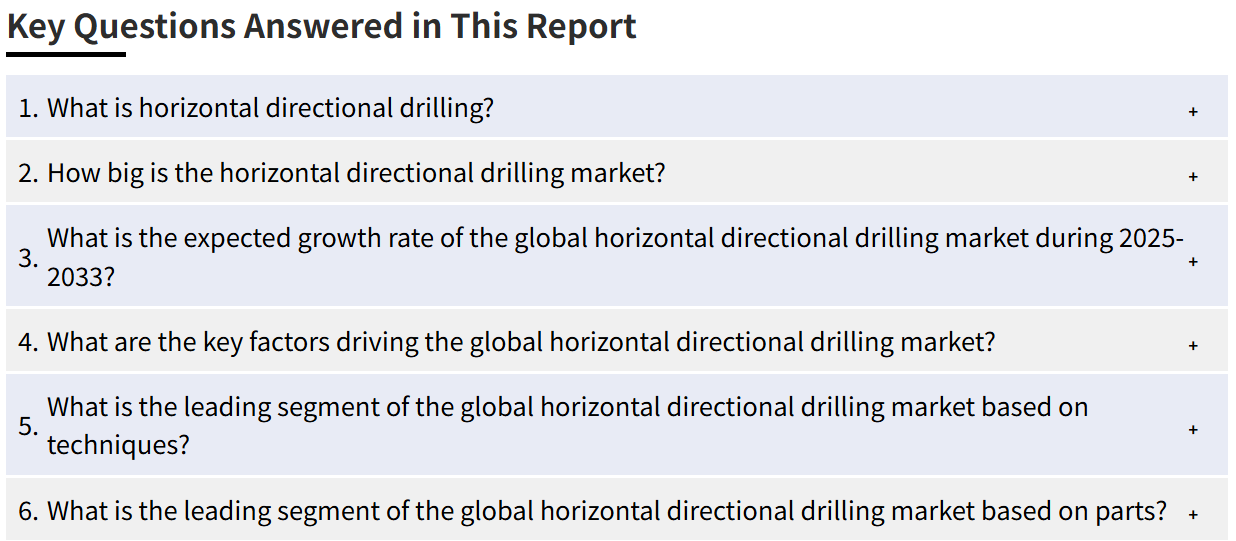Open the key factors driving market question
The image size is (1236, 541).
[617, 341]
